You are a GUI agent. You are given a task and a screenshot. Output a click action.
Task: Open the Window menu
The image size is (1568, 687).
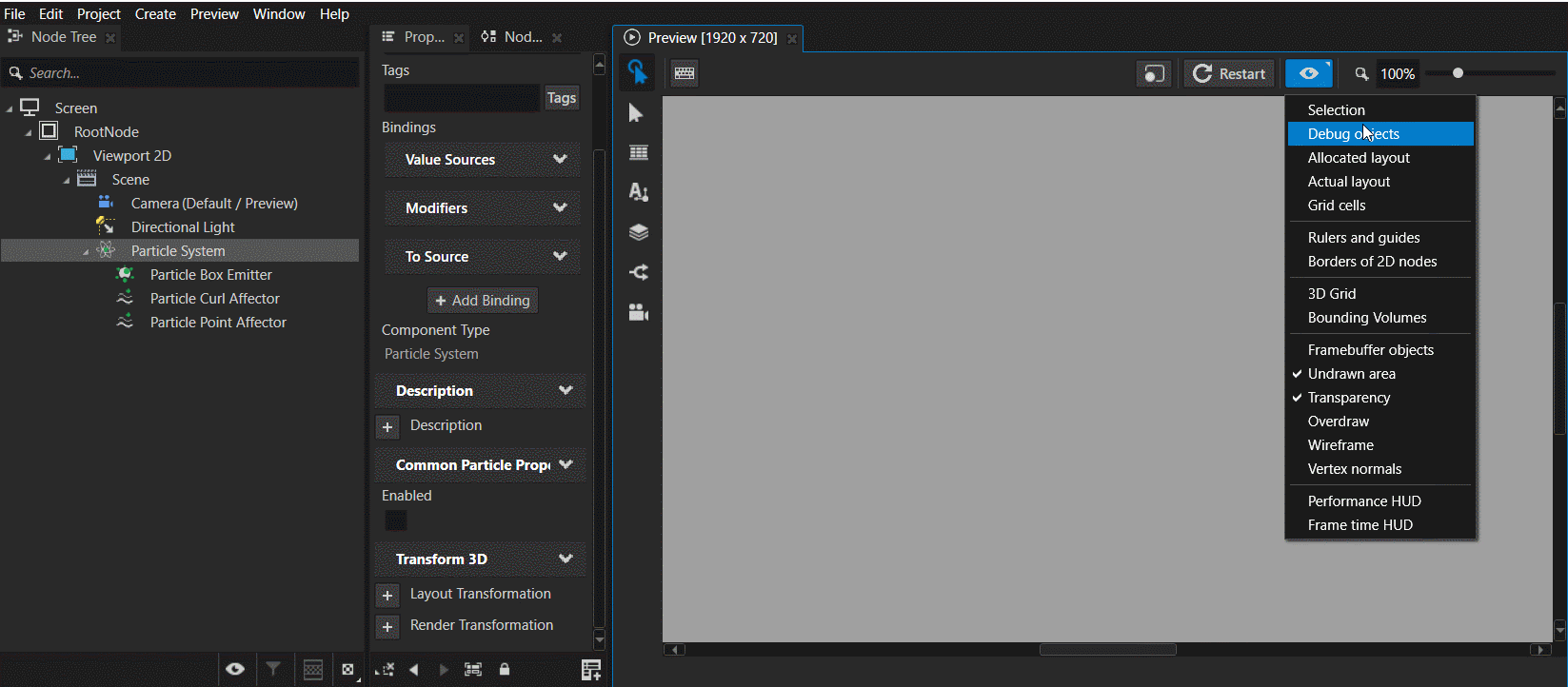(x=279, y=13)
